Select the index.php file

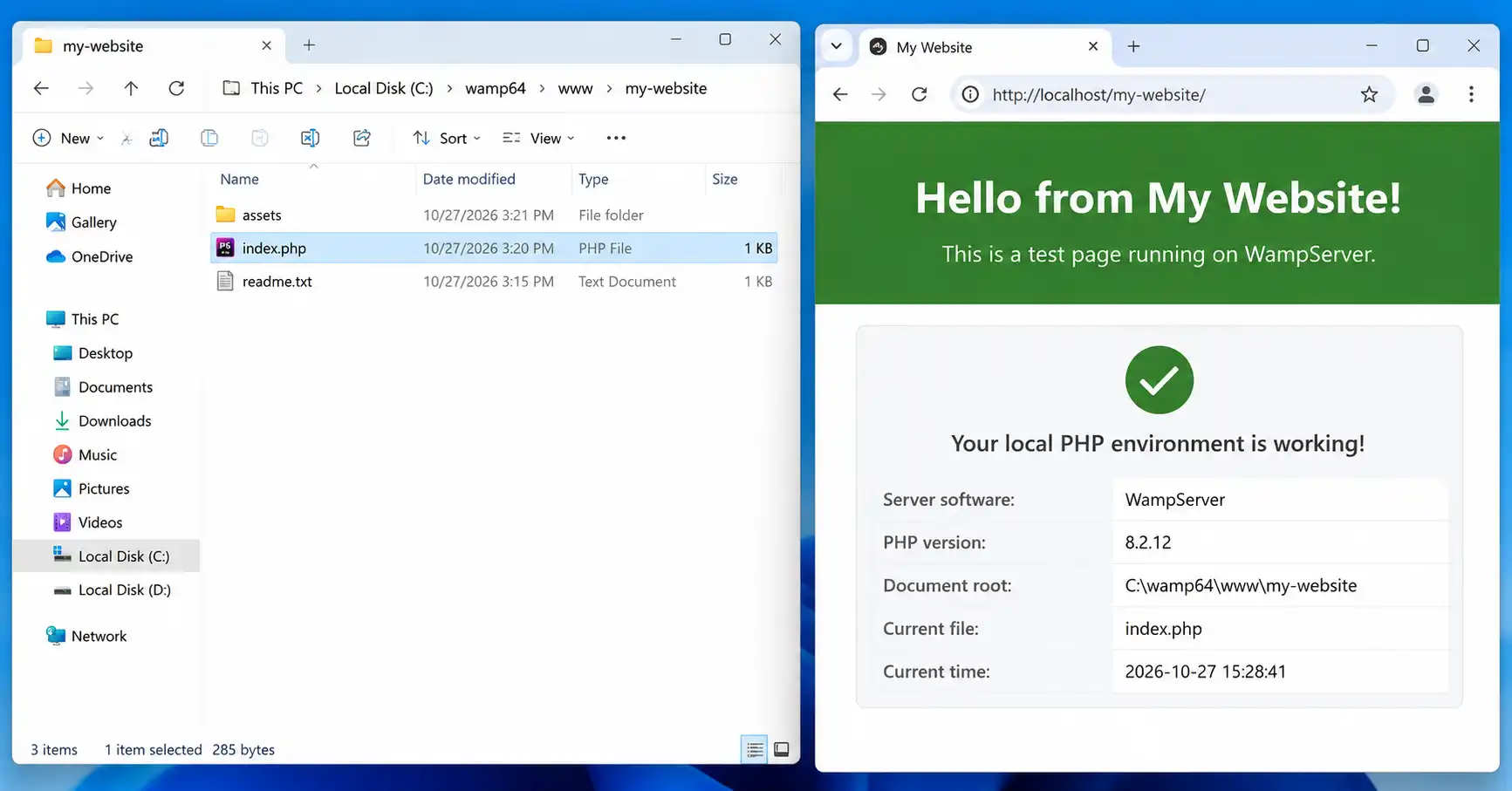coord(494,248)
